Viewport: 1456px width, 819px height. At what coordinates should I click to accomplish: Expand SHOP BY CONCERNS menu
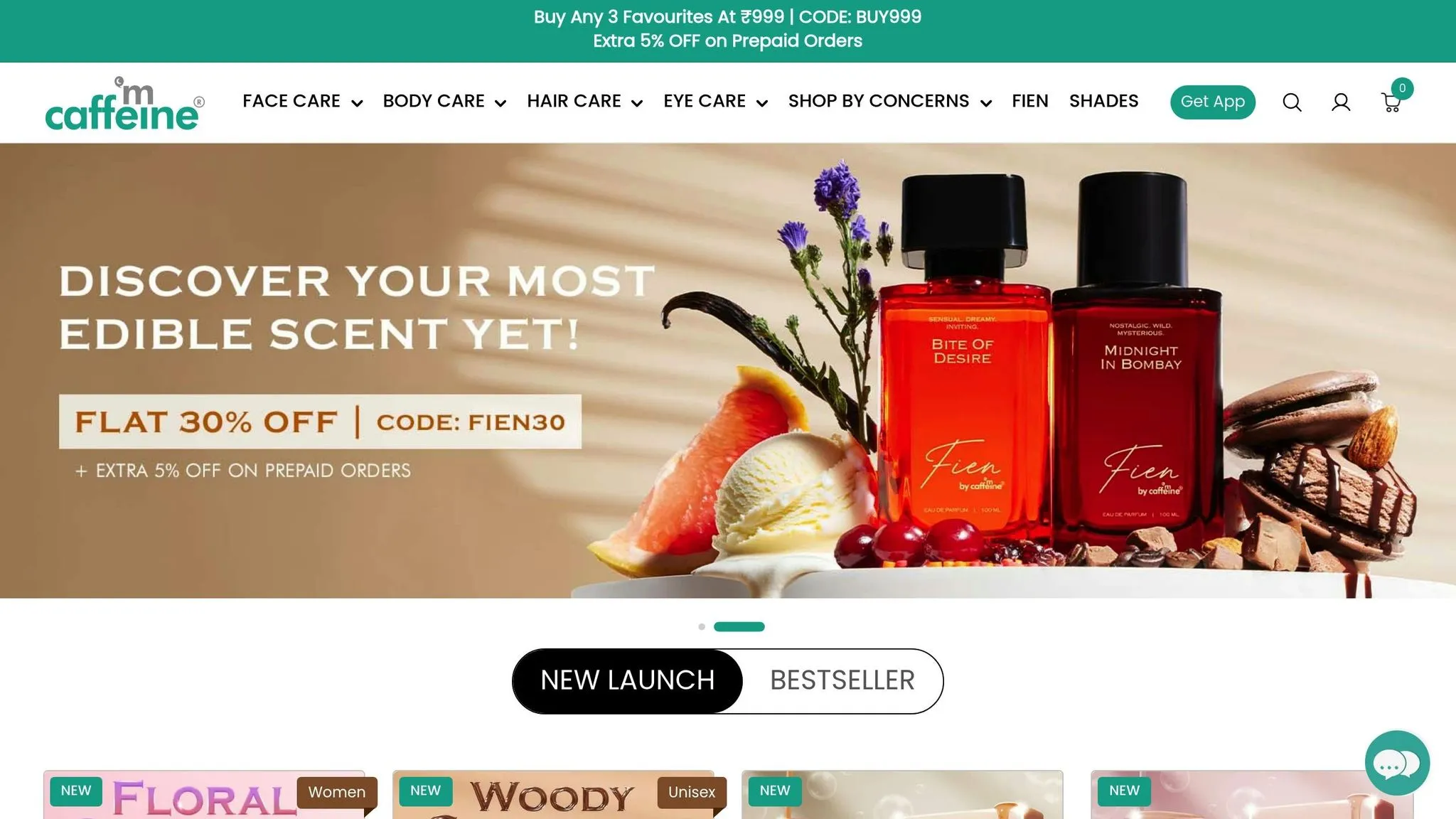[890, 102]
